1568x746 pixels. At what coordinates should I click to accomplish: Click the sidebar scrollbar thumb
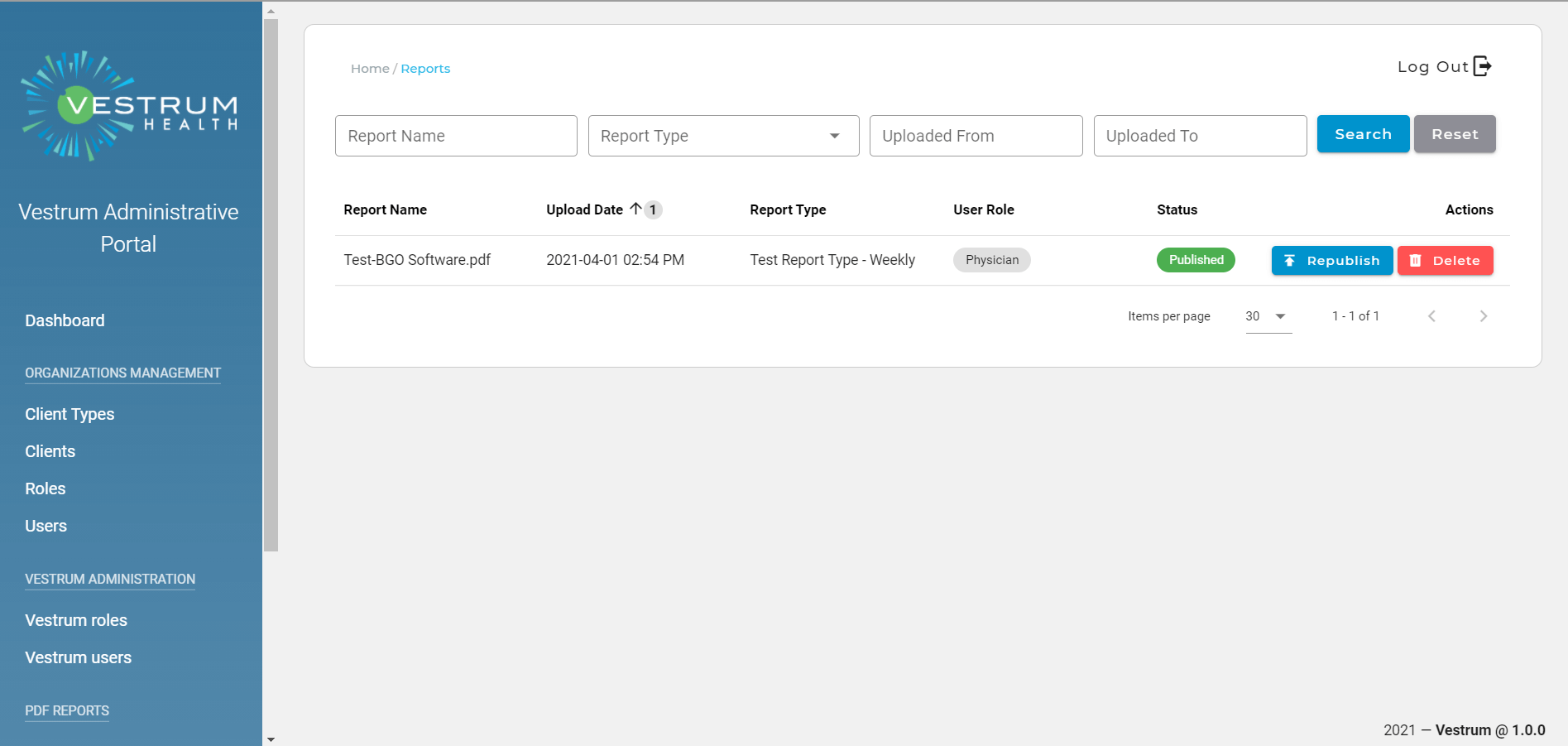[271, 285]
